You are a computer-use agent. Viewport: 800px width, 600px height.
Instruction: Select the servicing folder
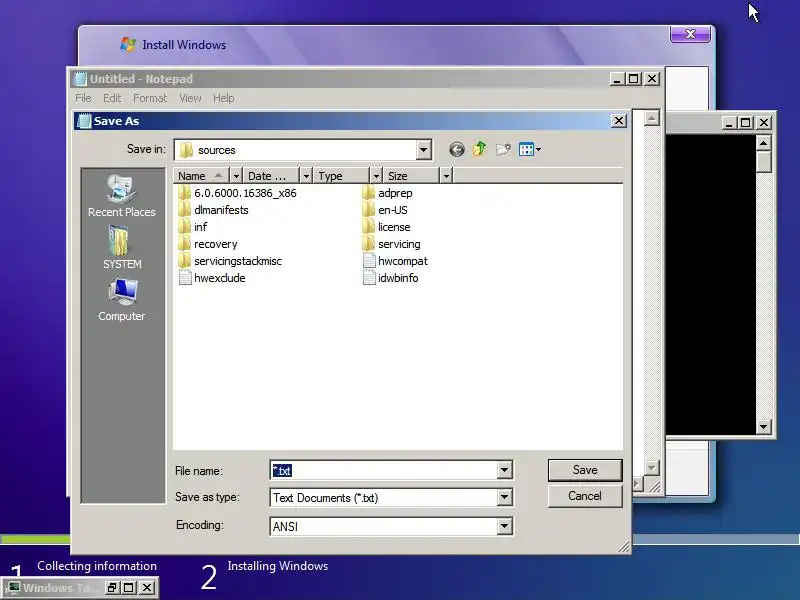point(391,244)
